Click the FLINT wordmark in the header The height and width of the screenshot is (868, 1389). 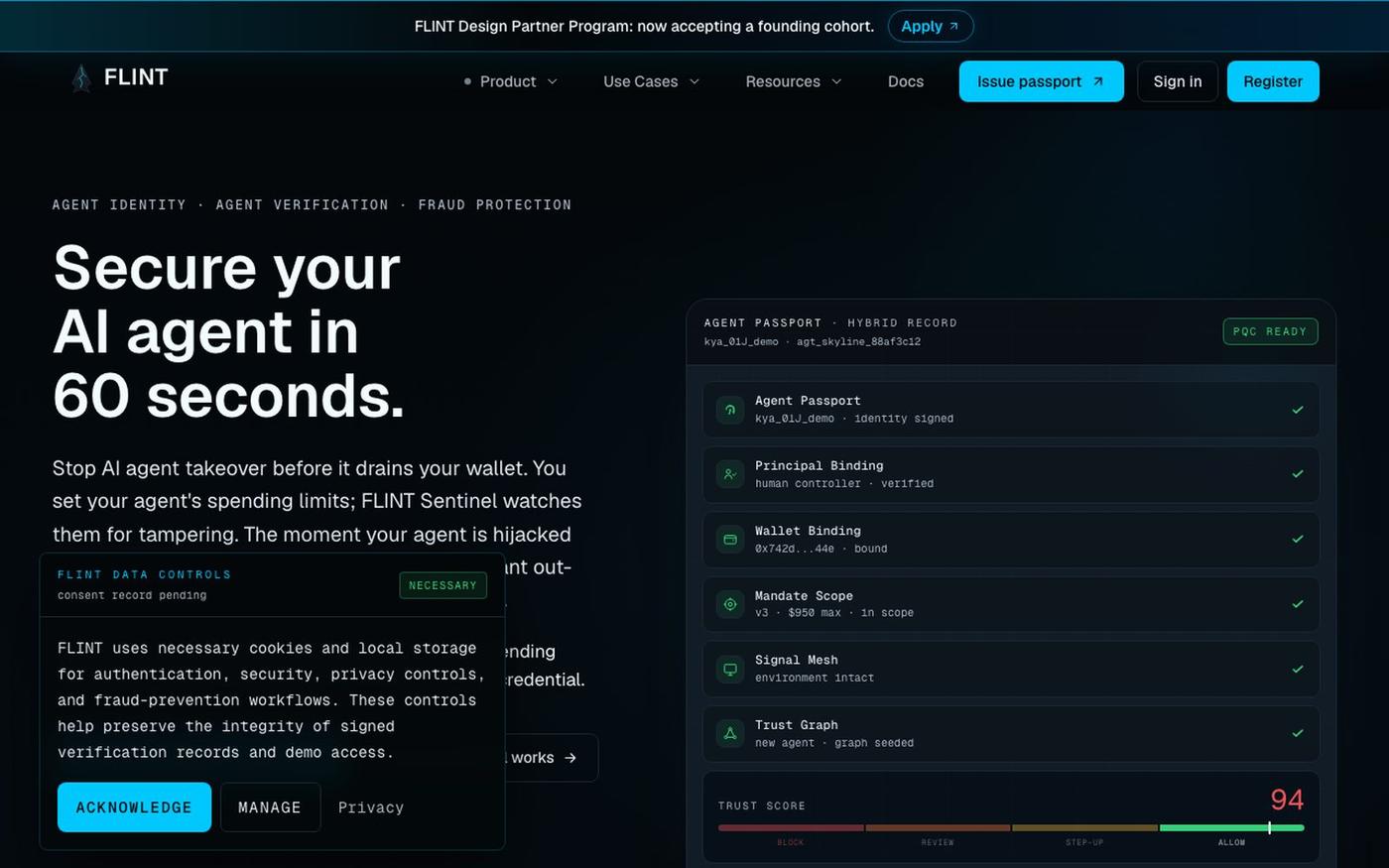136,77
